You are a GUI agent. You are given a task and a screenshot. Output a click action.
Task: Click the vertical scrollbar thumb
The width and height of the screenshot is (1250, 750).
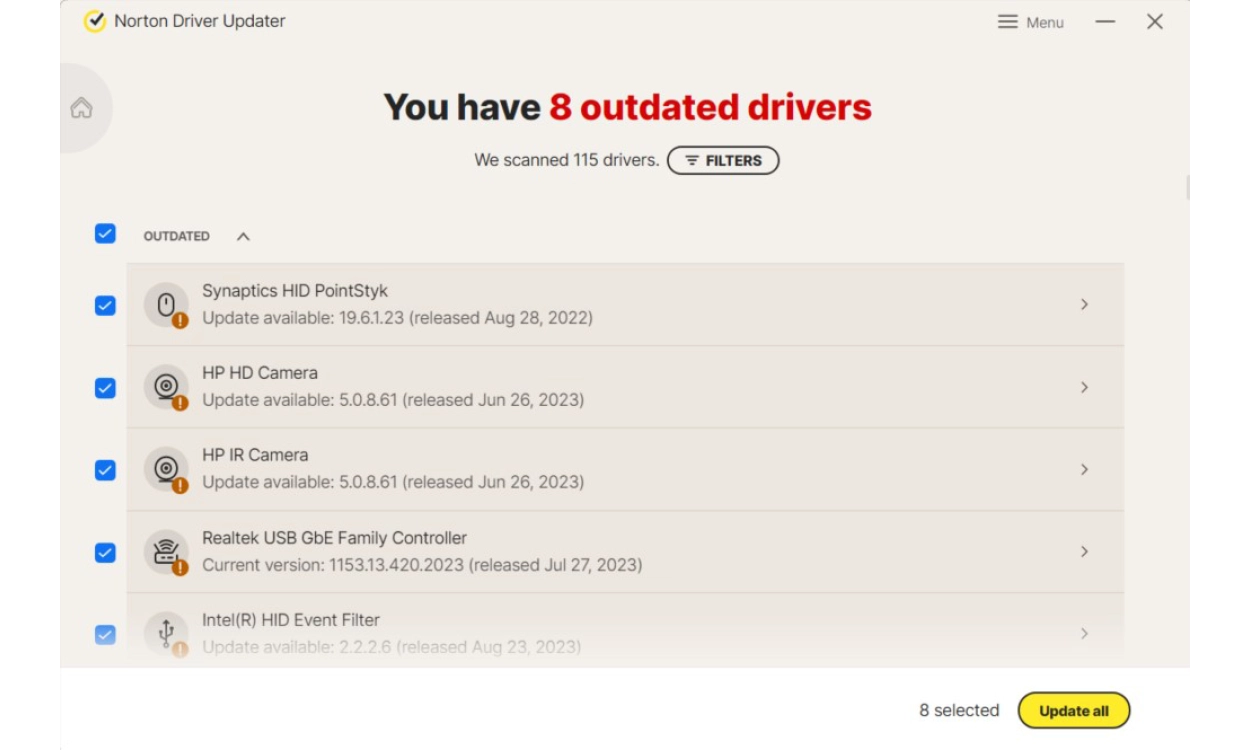click(1188, 188)
